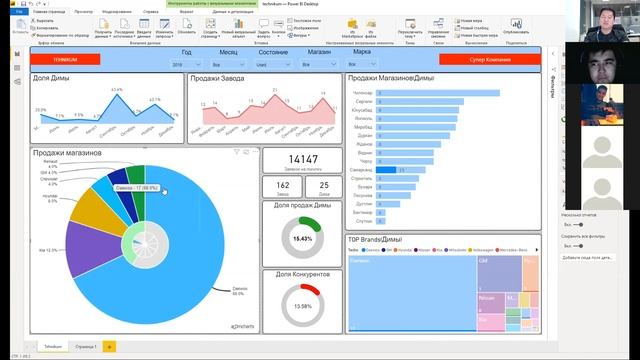Click the 14147 card value
The height and width of the screenshot is (360, 640).
[303, 159]
